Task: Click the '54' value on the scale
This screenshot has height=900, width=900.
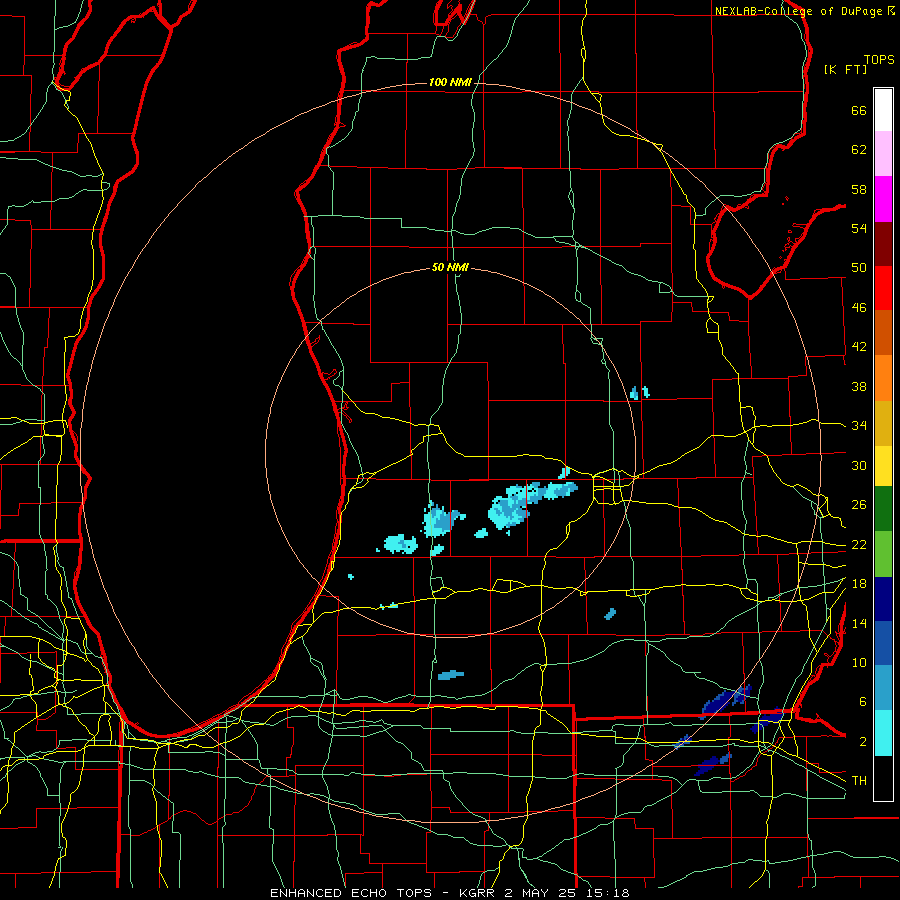Action: (x=859, y=228)
